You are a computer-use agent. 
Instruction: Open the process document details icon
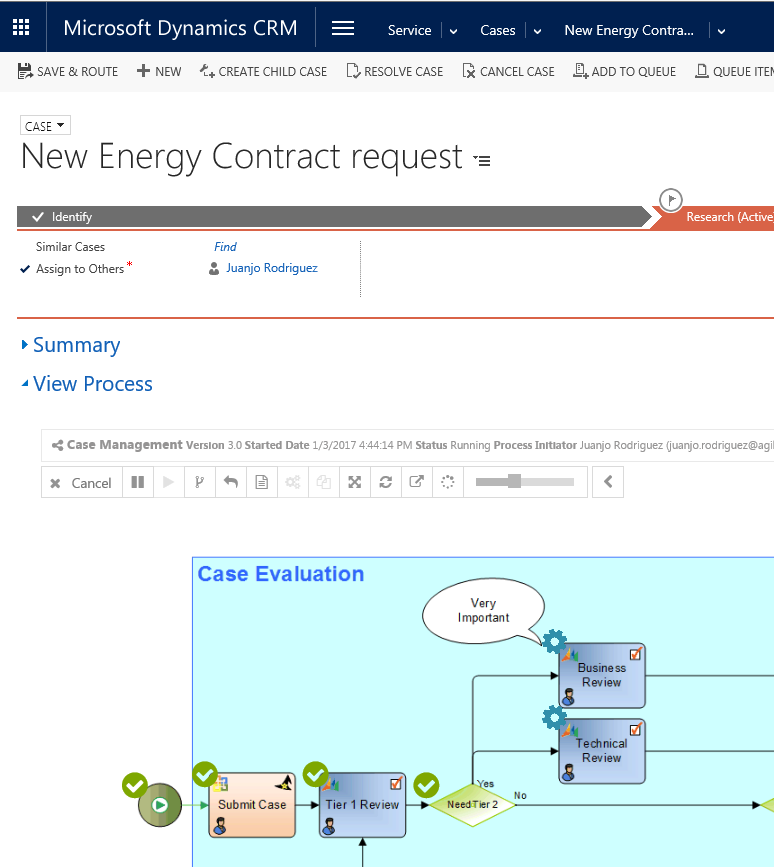click(262, 482)
